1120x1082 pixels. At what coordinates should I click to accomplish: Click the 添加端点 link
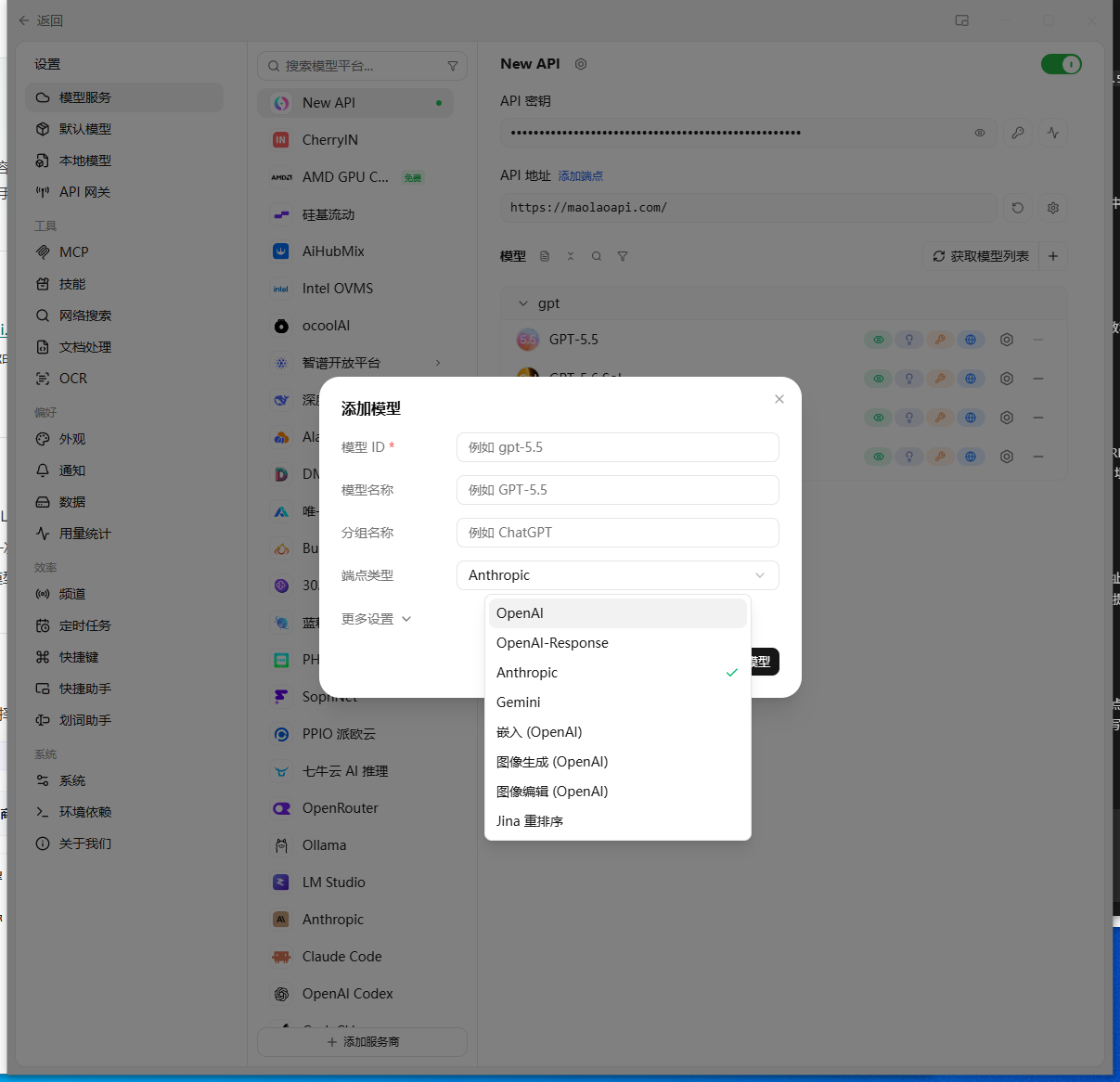pyautogui.click(x=581, y=176)
